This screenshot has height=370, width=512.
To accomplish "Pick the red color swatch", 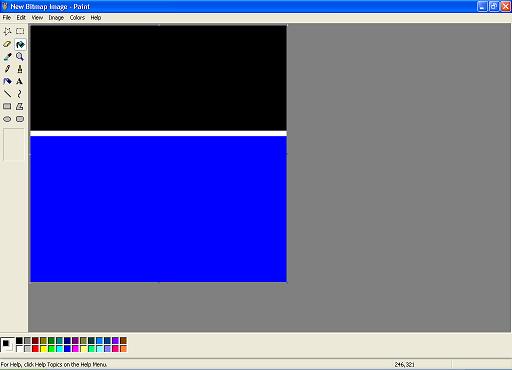I will (35, 349).
